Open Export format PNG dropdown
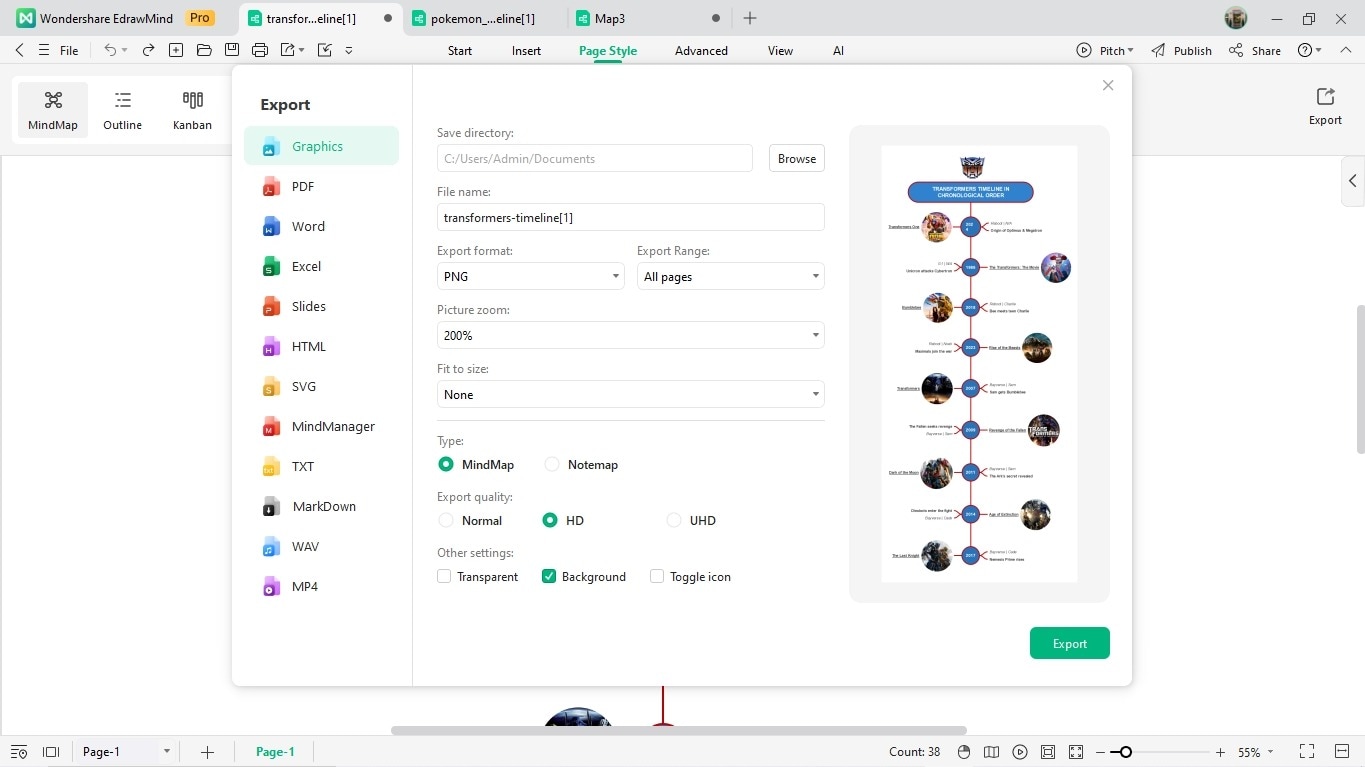The width and height of the screenshot is (1365, 767). click(x=531, y=276)
